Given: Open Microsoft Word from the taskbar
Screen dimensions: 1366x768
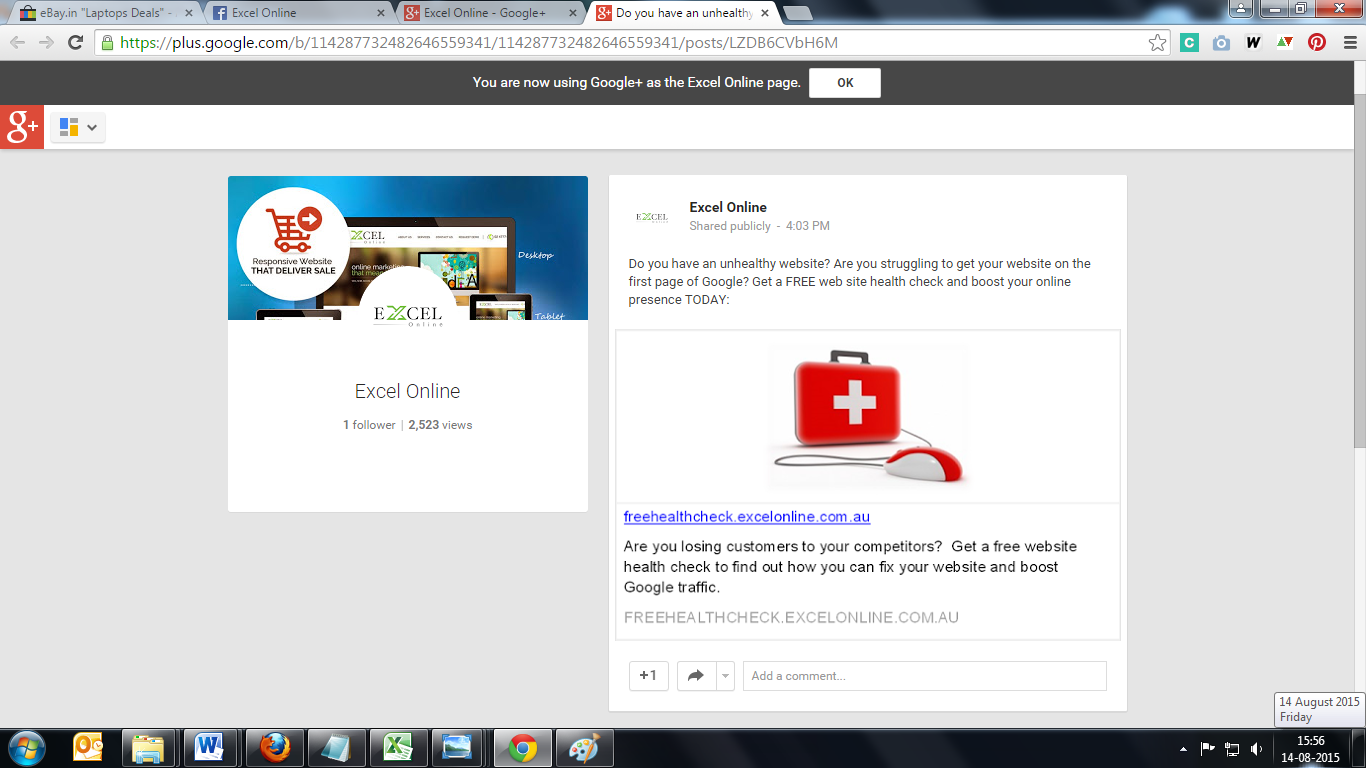Looking at the screenshot, I should 210,748.
